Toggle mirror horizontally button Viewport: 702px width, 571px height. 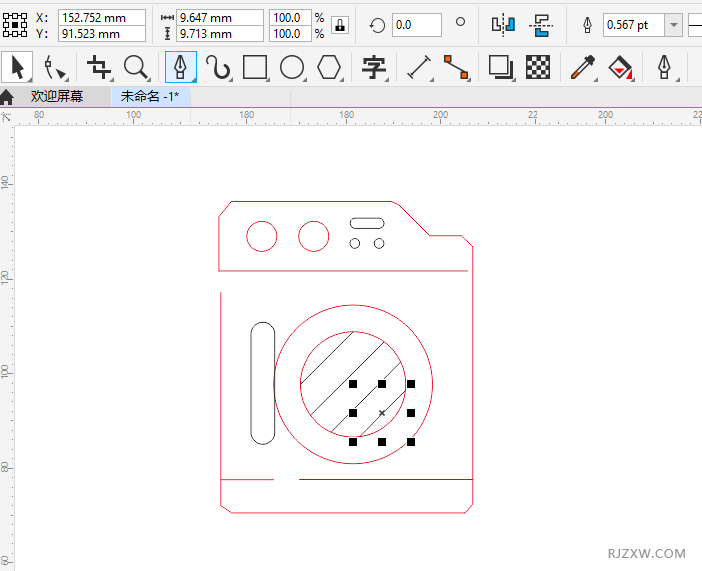click(503, 25)
